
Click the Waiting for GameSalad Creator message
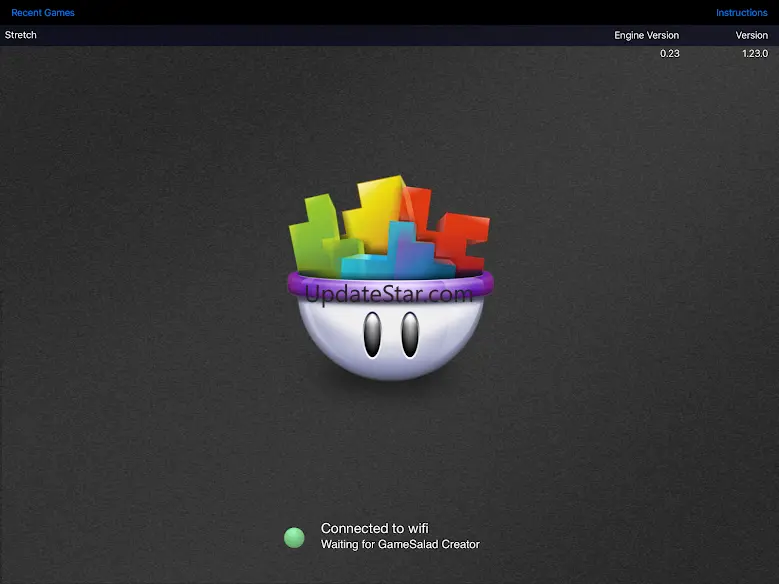pyautogui.click(x=400, y=545)
